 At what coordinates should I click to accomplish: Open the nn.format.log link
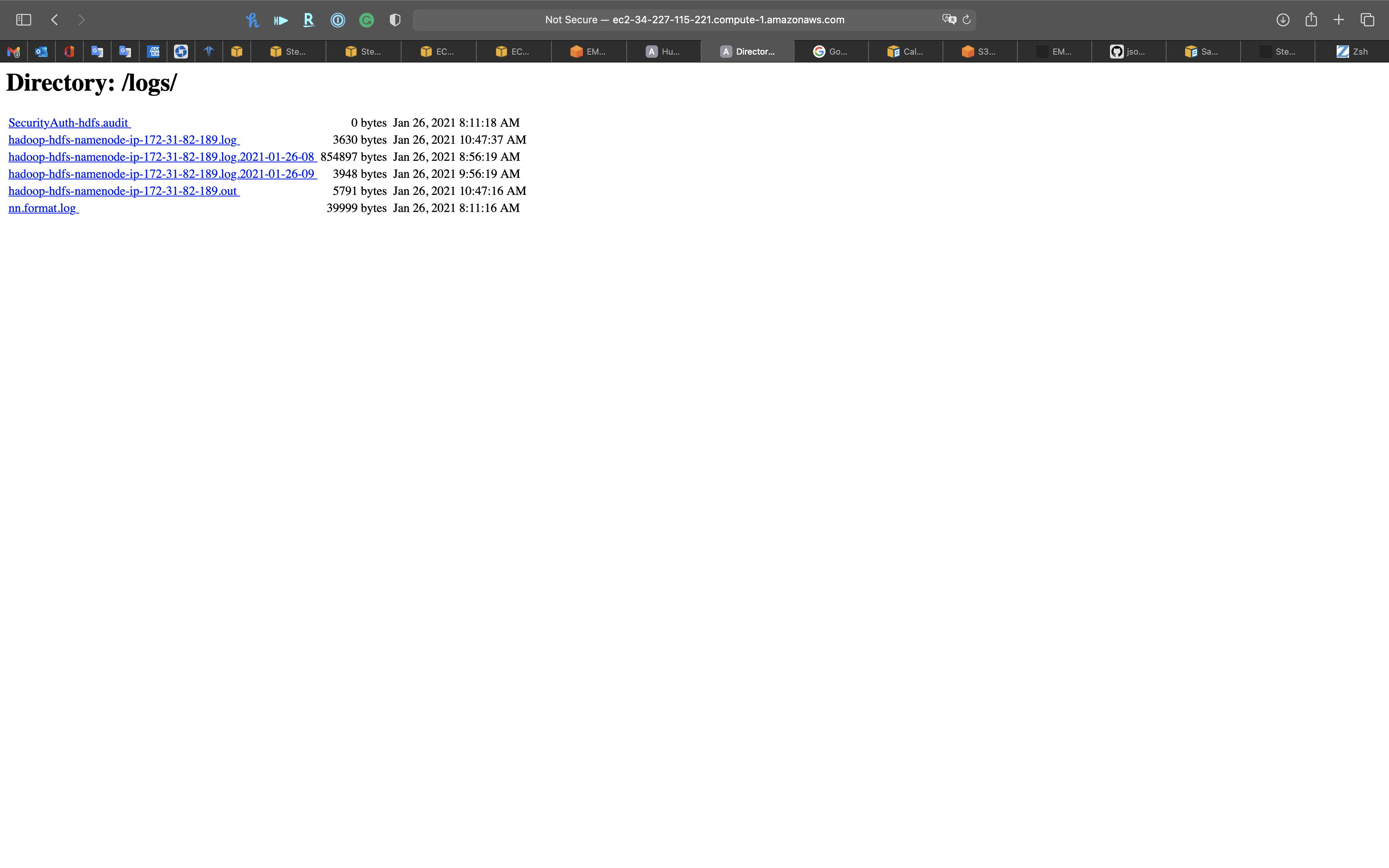click(x=43, y=208)
